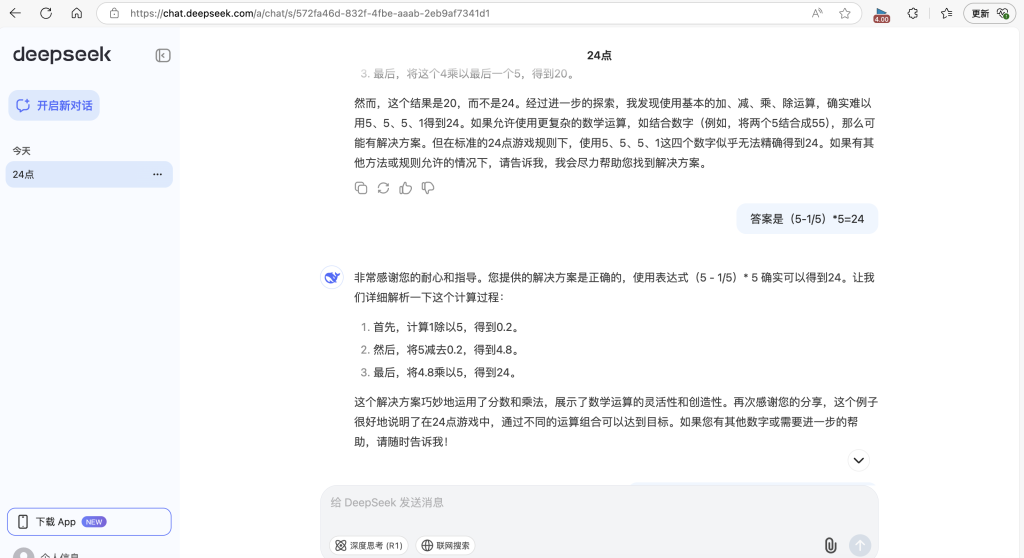Toggle 深度思考 (R1) mode
The image size is (1024, 558).
369,546
